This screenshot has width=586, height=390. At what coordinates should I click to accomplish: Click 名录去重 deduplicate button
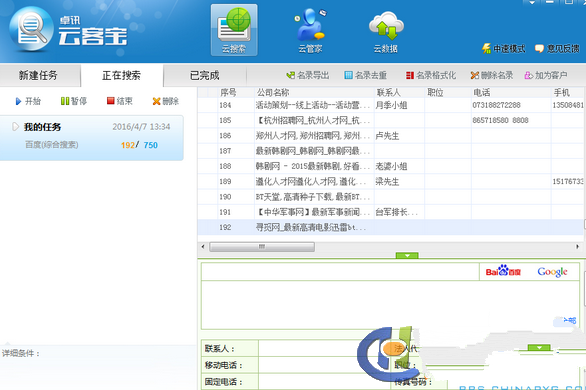(x=365, y=75)
